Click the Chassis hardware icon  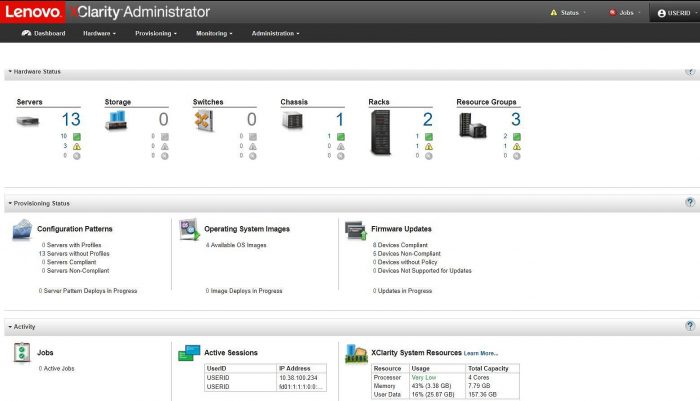[x=292, y=121]
